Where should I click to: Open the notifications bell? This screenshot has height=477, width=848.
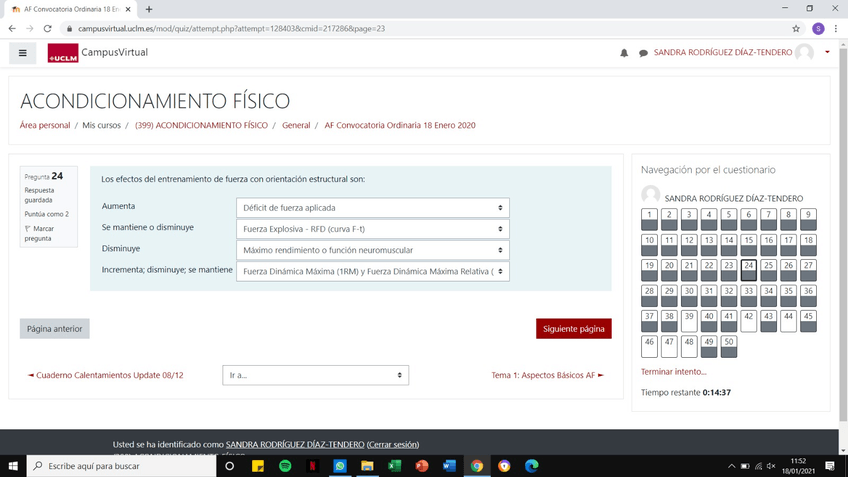(x=624, y=53)
